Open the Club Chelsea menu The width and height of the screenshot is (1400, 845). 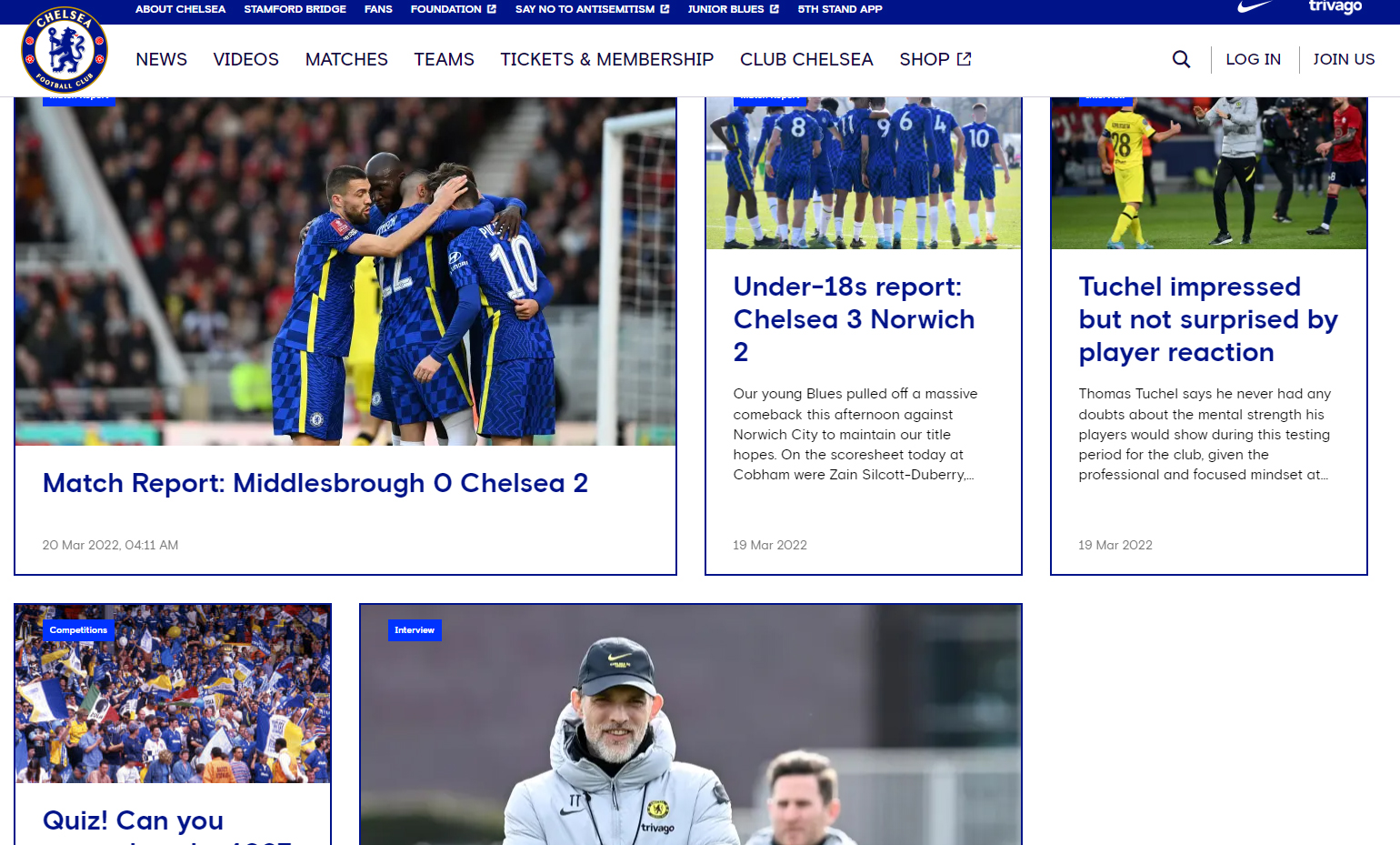tap(806, 59)
